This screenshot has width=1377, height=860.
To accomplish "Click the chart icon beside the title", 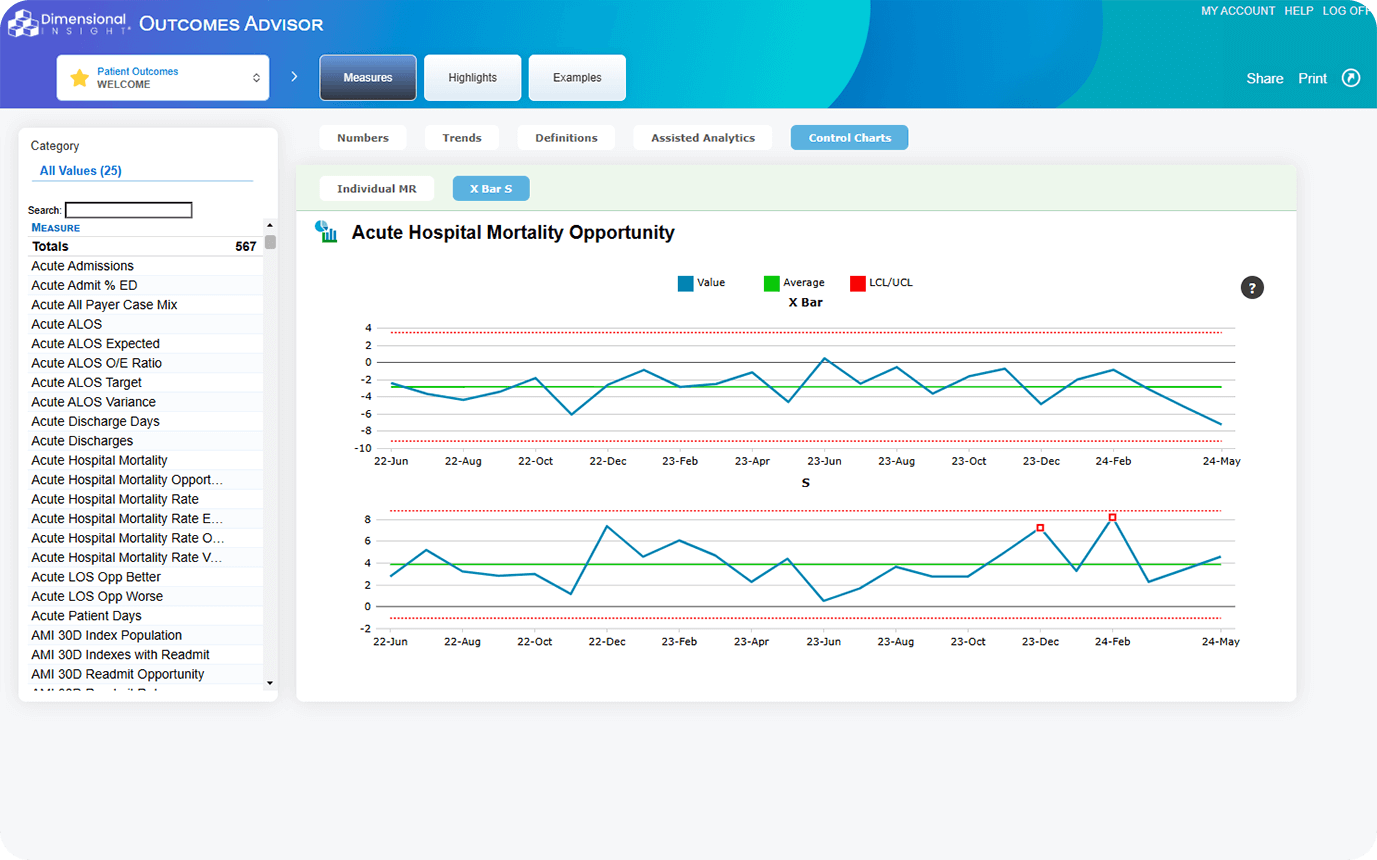I will (325, 232).
